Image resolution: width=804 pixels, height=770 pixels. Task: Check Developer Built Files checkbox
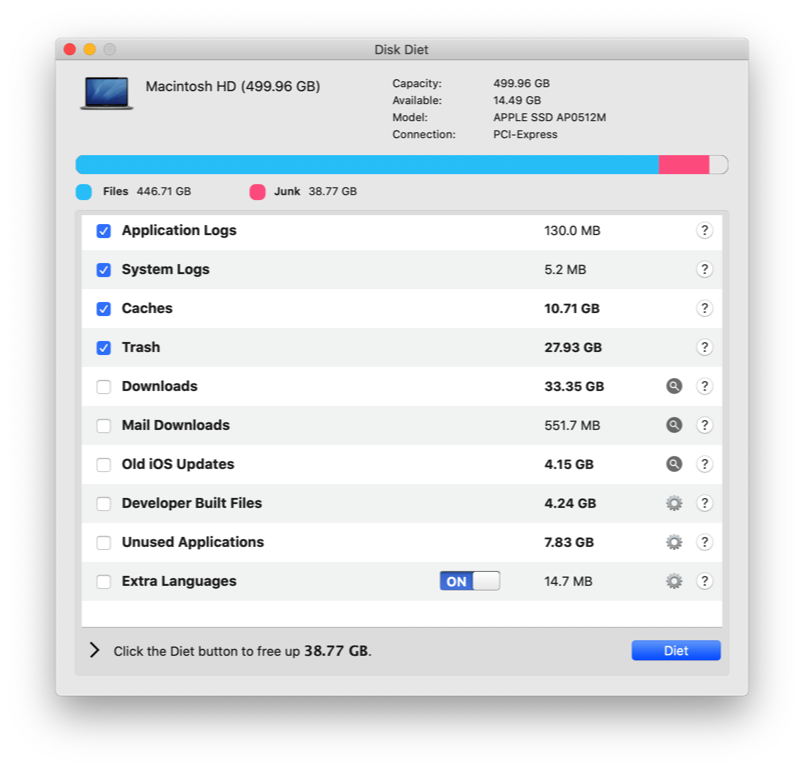pyautogui.click(x=104, y=504)
